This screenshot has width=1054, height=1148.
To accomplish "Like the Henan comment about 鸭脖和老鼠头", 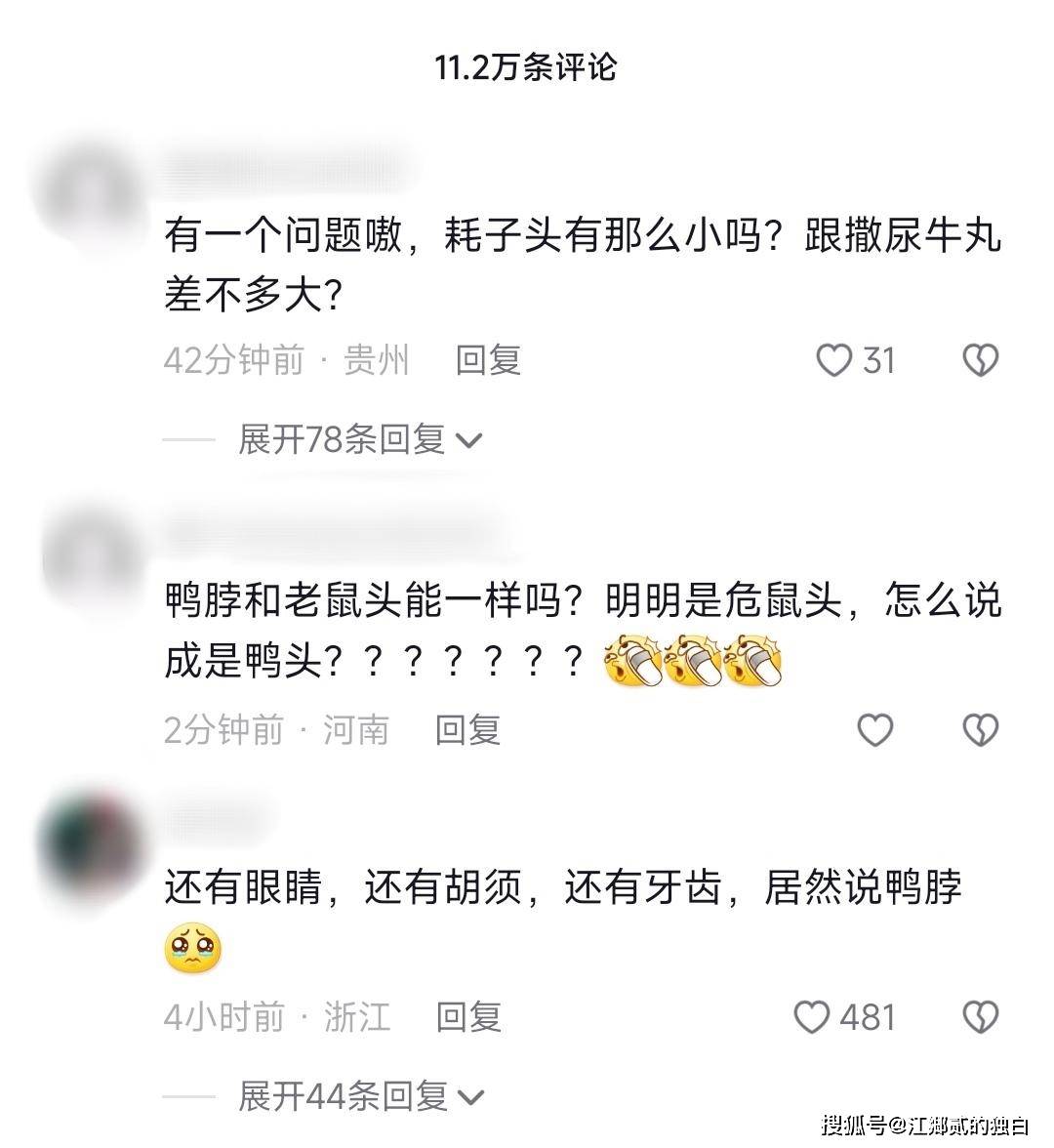I will coord(874,730).
